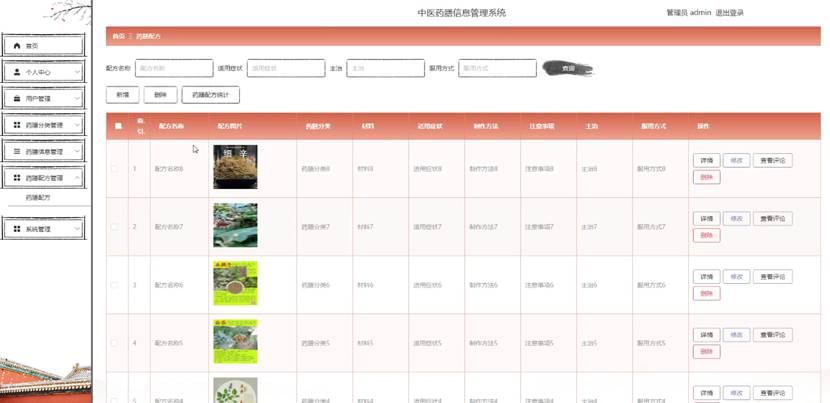Screen dimensions: 830x403
Task: Click 修改 for row 配方名称5
Action: tap(736, 335)
